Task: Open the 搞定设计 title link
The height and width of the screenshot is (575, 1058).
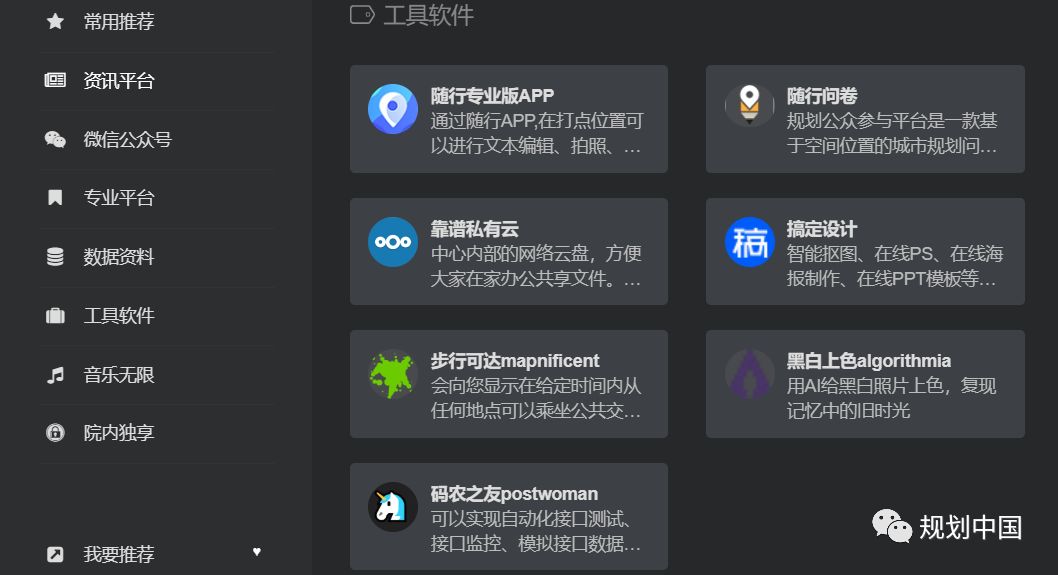Action: [x=821, y=229]
